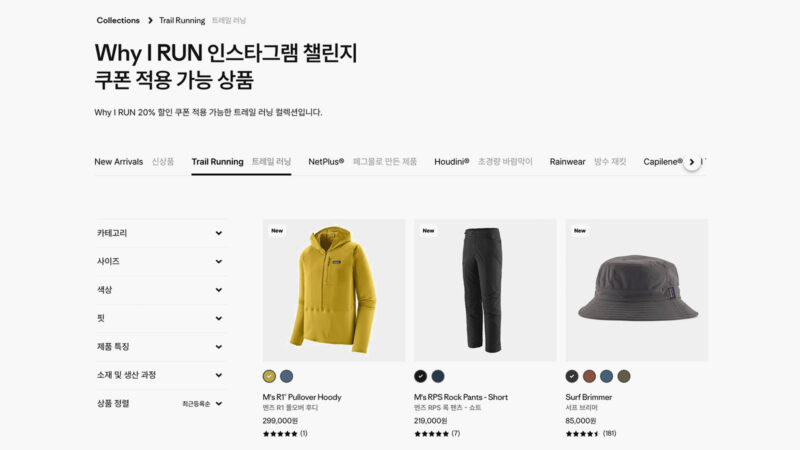Click the five-star rating under Pullover Hoody
Image resolution: width=800 pixels, height=450 pixels.
tap(280, 434)
